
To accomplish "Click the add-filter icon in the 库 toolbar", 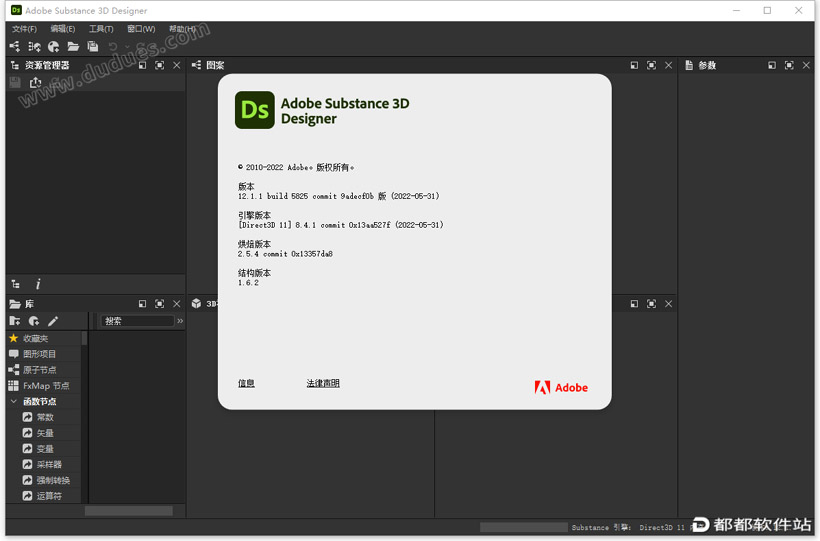I will click(x=34, y=321).
